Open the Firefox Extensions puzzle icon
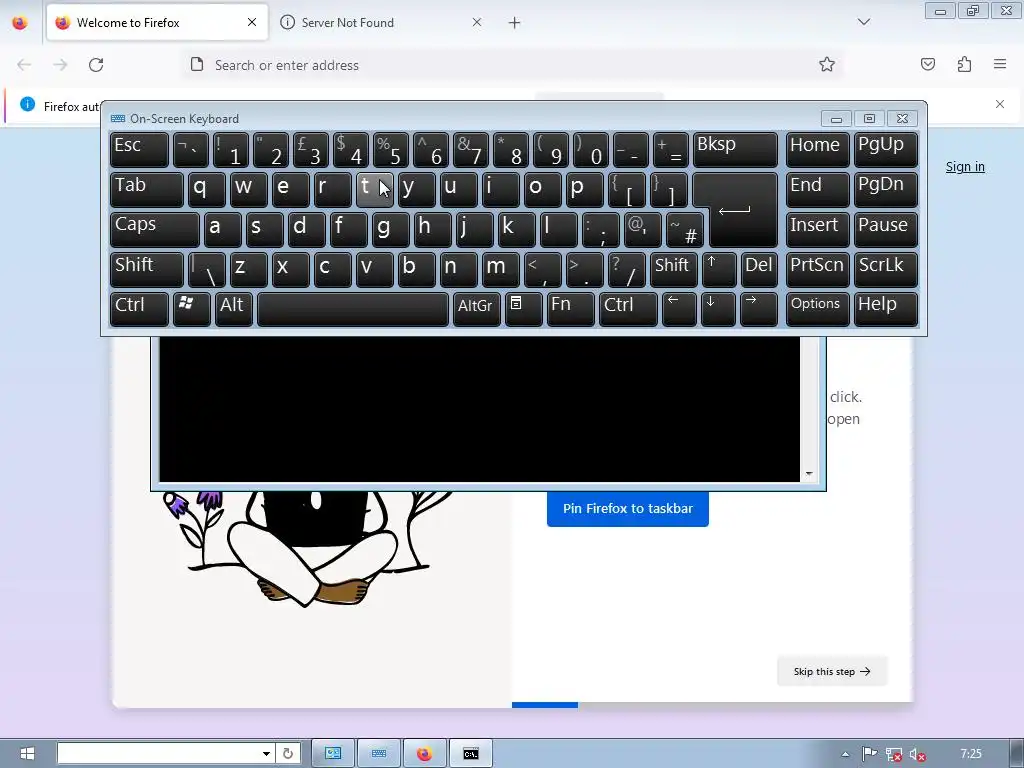This screenshot has width=1024, height=768. (964, 64)
